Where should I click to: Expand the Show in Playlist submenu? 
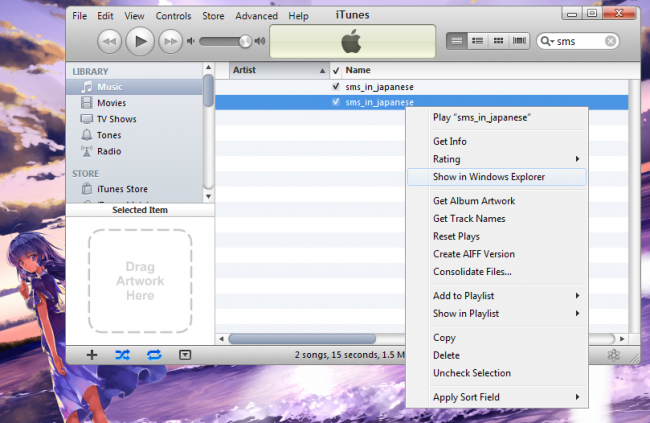497,314
